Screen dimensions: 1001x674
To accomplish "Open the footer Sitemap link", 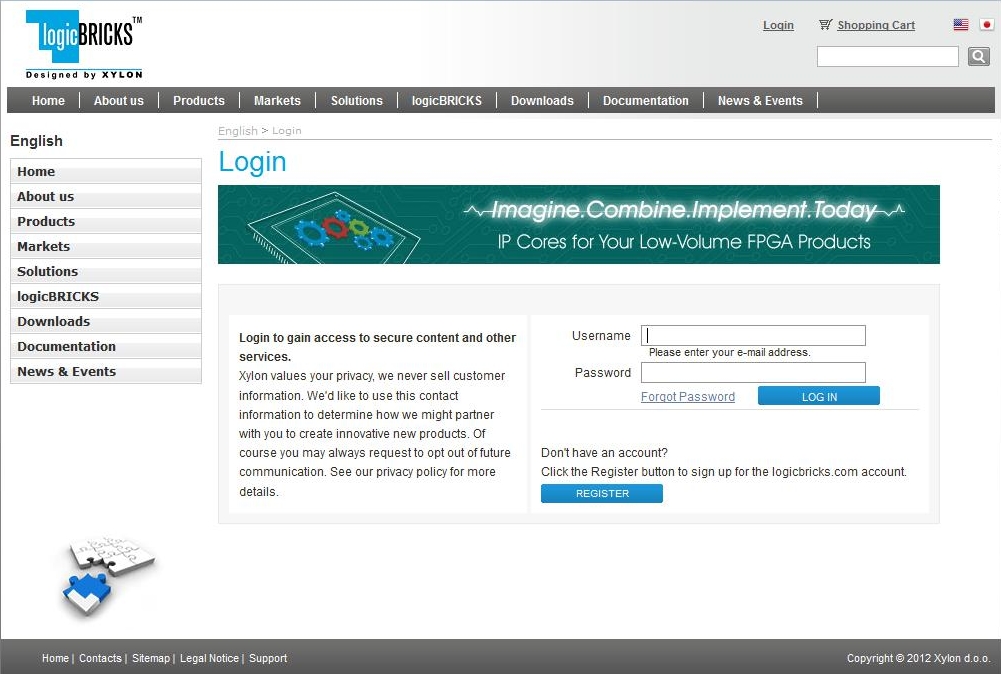I will coord(151,658).
